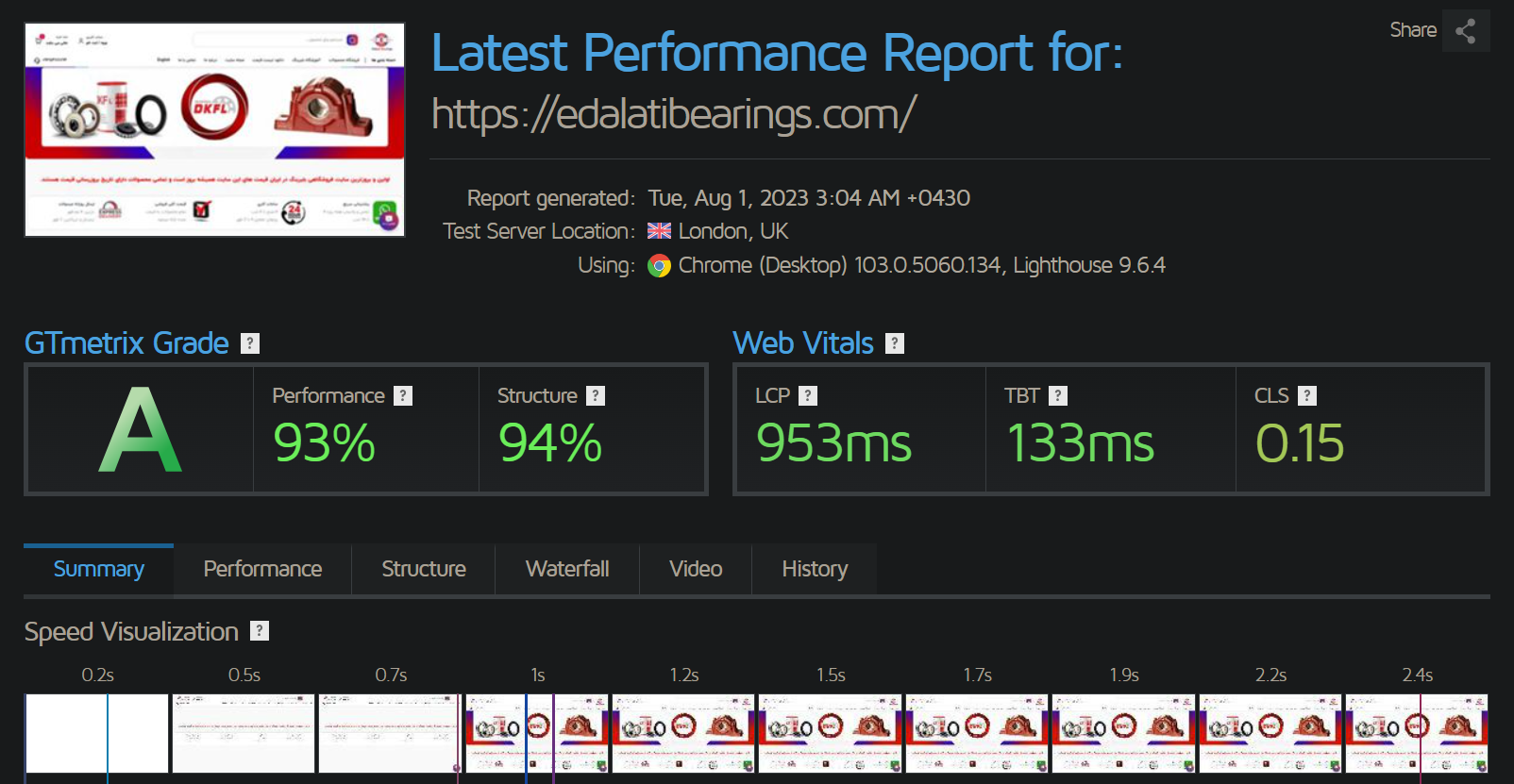Image resolution: width=1514 pixels, height=784 pixels.
Task: Open the Structure tab
Action: [423, 569]
